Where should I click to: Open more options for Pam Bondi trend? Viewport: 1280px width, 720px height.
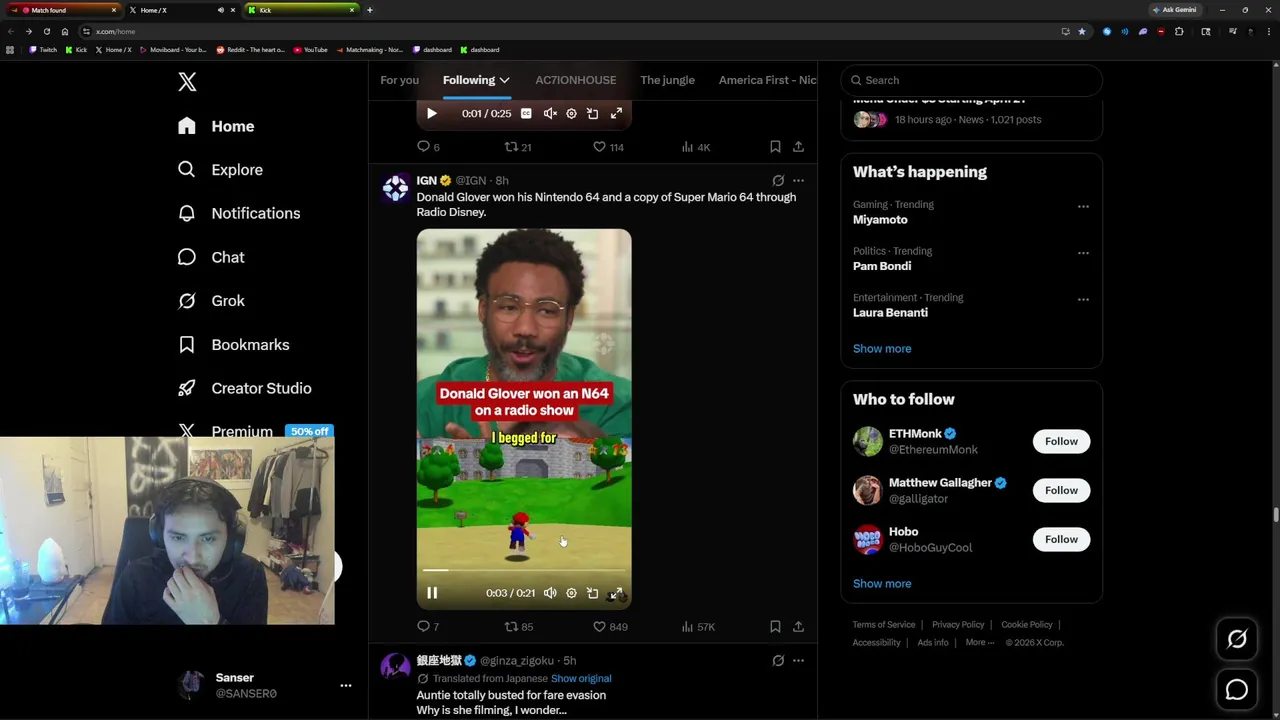1083,253
